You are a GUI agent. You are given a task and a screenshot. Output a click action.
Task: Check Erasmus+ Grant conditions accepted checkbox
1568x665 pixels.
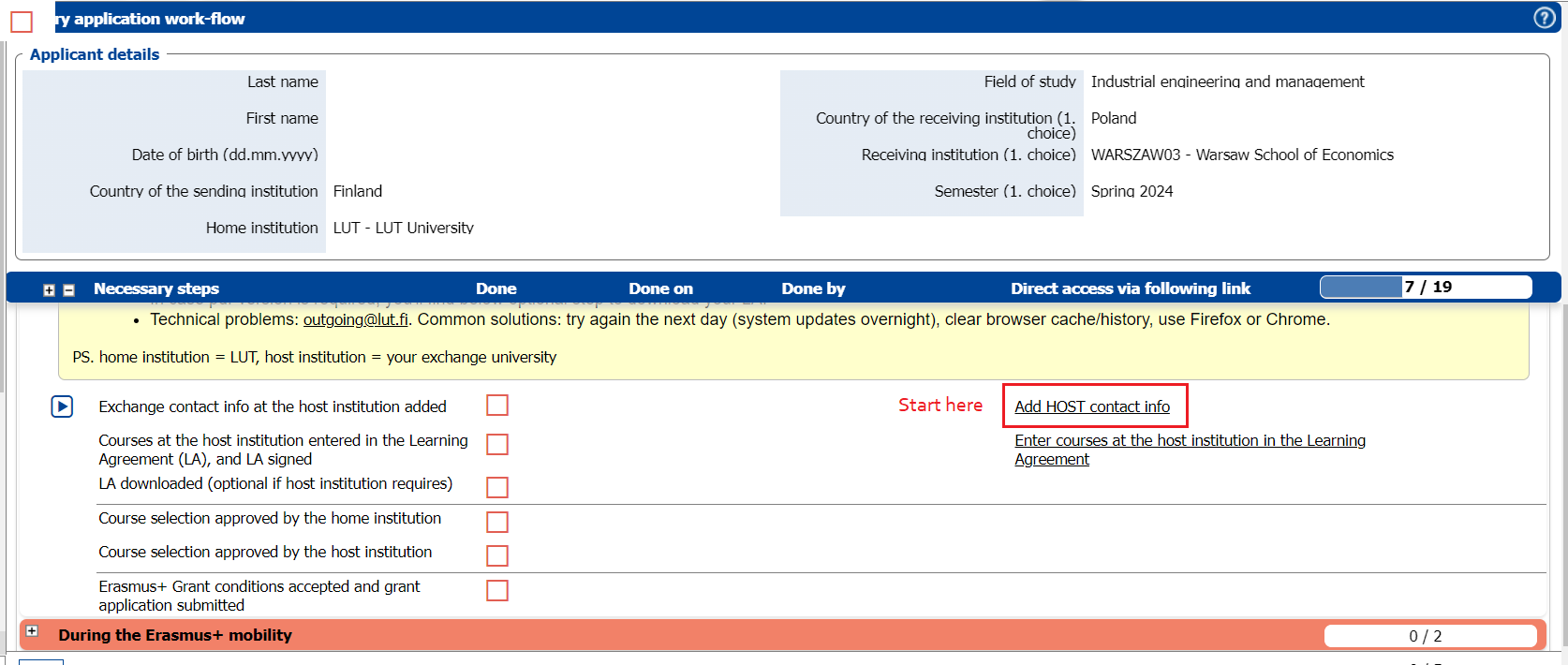point(497,590)
